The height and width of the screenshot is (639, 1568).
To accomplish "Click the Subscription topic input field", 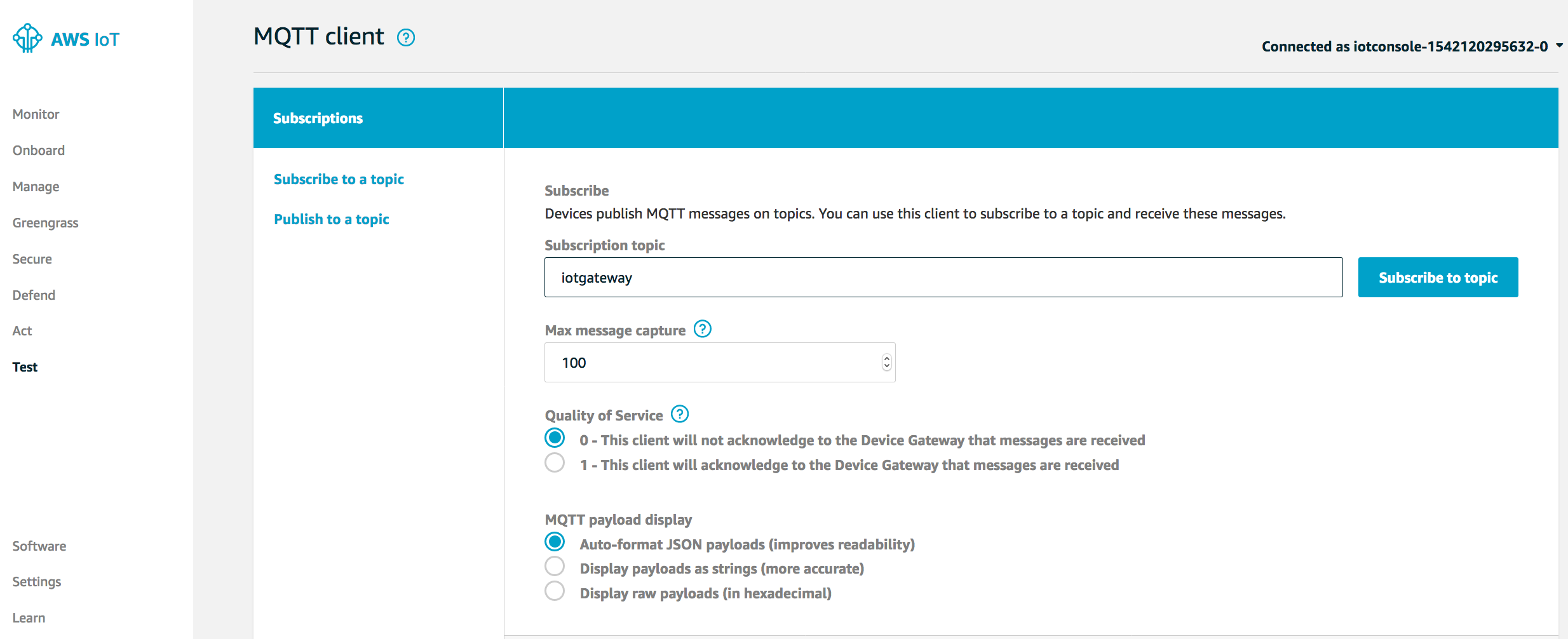I will click(943, 278).
